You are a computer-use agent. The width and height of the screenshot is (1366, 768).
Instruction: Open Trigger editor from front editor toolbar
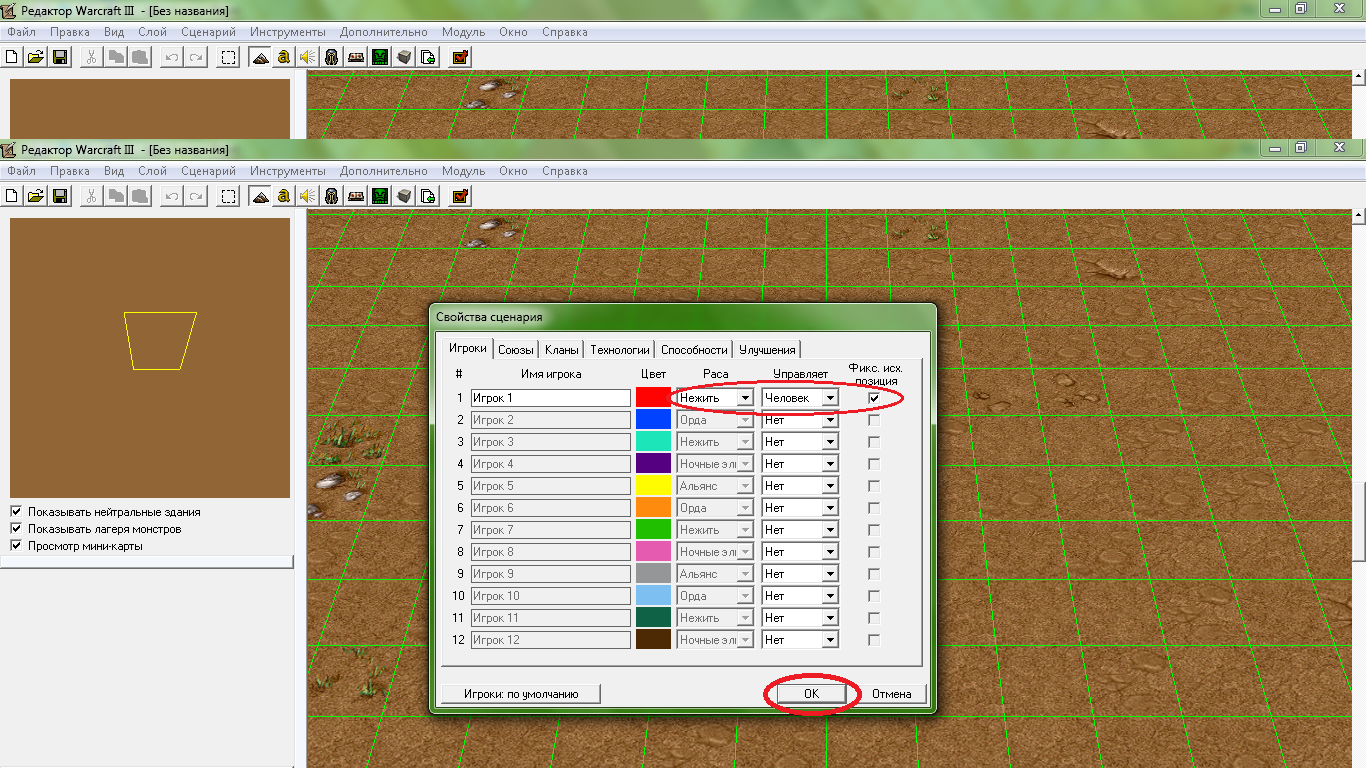coord(284,196)
